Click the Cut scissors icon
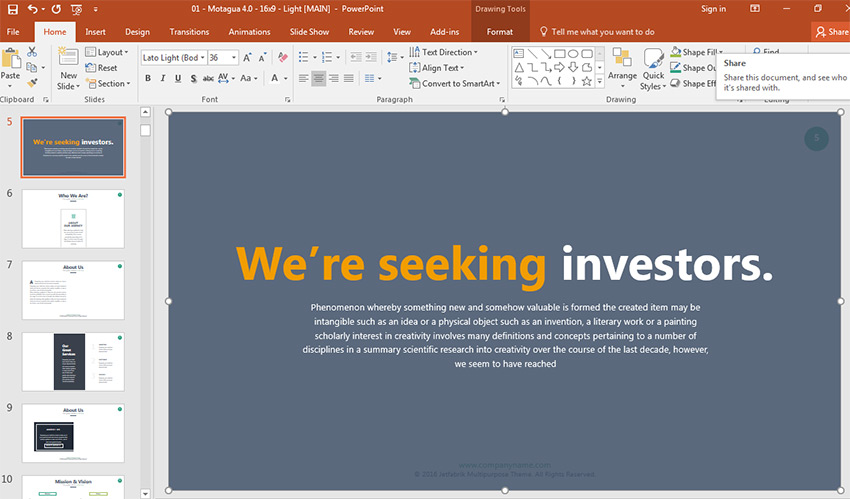The image size is (850, 499). [32, 52]
